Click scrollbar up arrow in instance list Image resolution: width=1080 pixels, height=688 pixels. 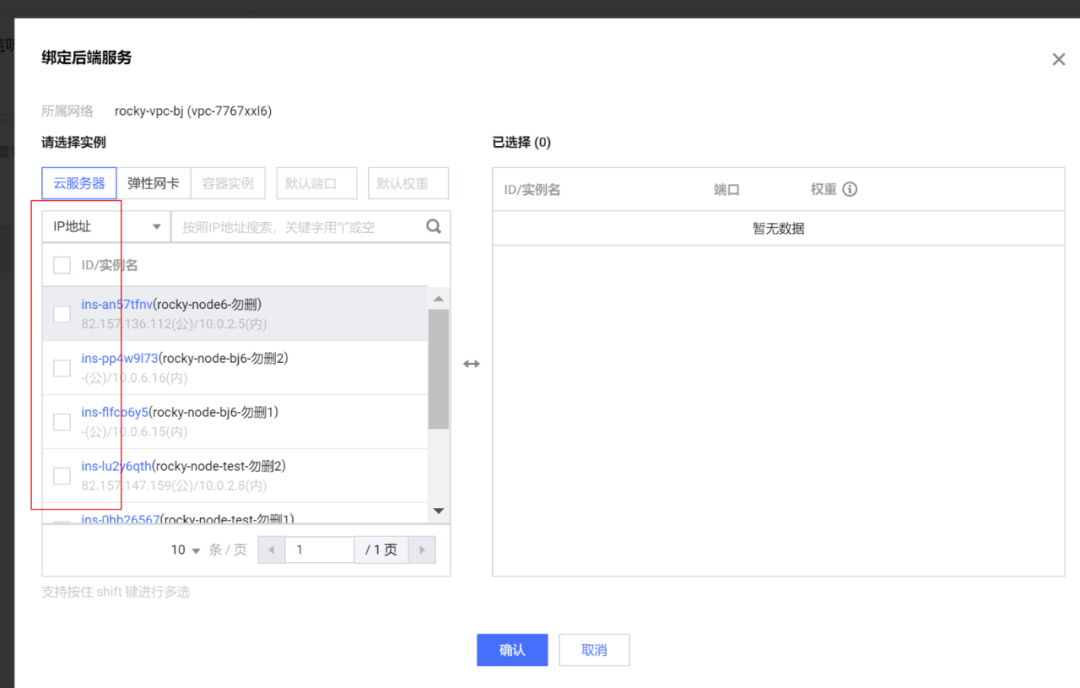(x=439, y=299)
